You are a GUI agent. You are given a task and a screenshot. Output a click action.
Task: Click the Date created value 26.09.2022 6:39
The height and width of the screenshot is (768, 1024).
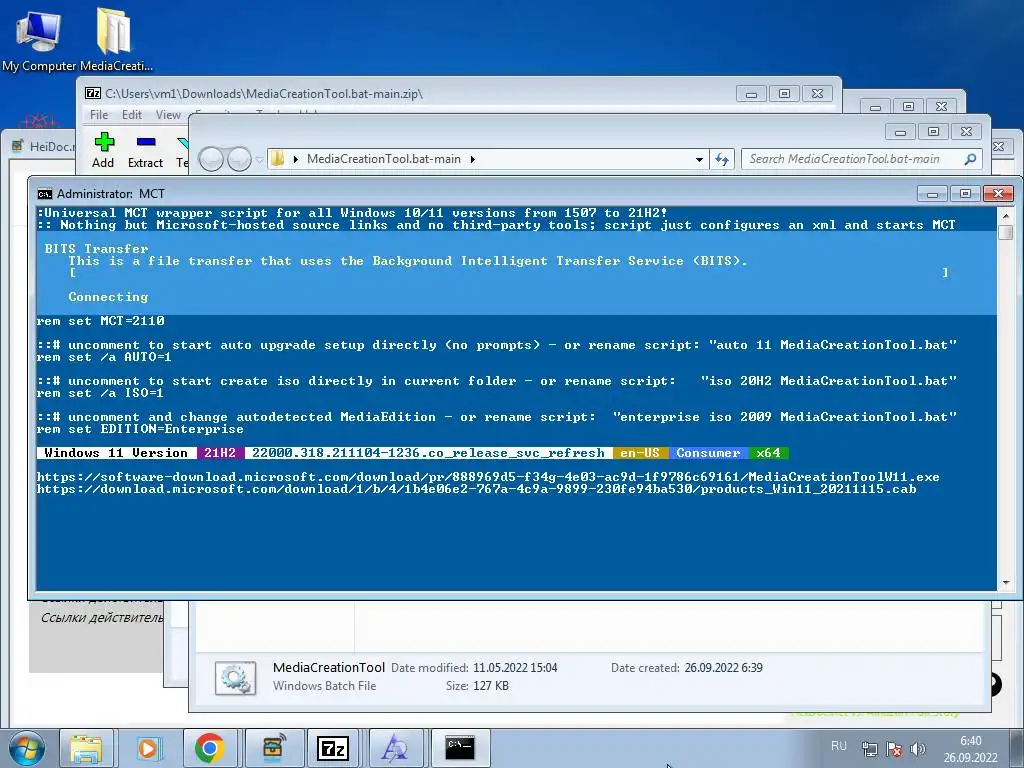(724, 668)
